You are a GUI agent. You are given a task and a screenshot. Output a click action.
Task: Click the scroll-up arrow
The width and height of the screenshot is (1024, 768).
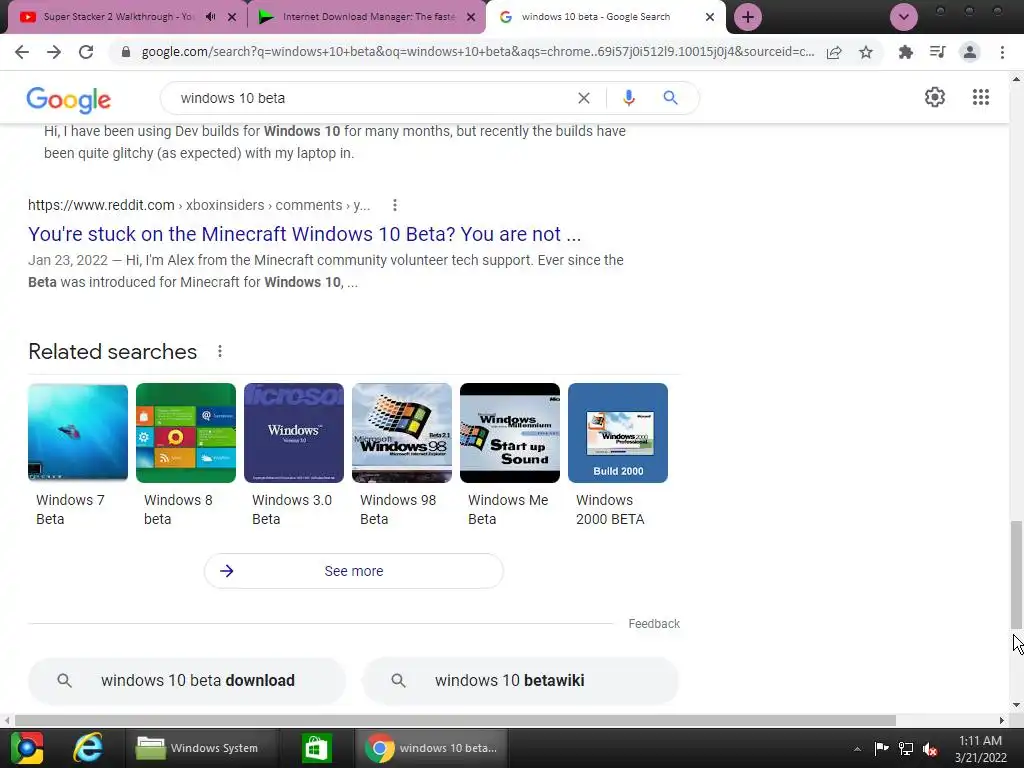pos(1016,79)
